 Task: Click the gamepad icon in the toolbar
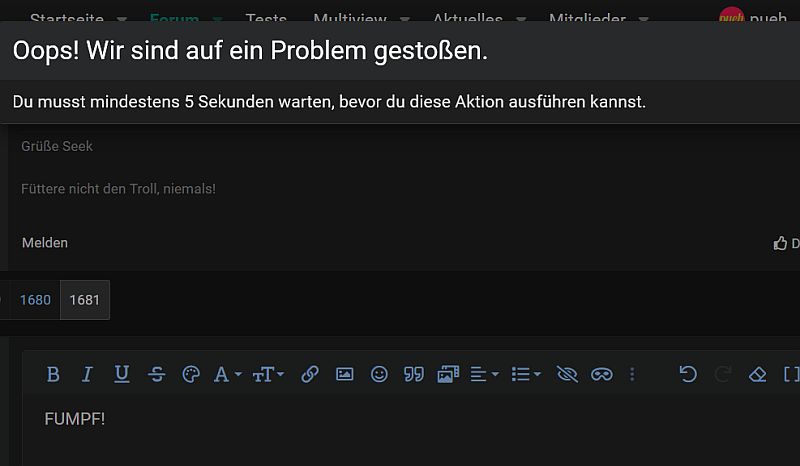(x=601, y=374)
